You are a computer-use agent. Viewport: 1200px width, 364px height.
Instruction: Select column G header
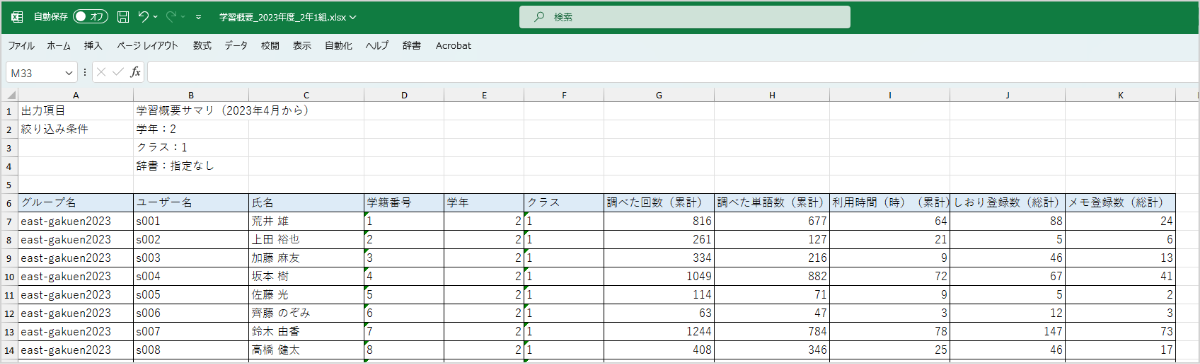pos(659,95)
